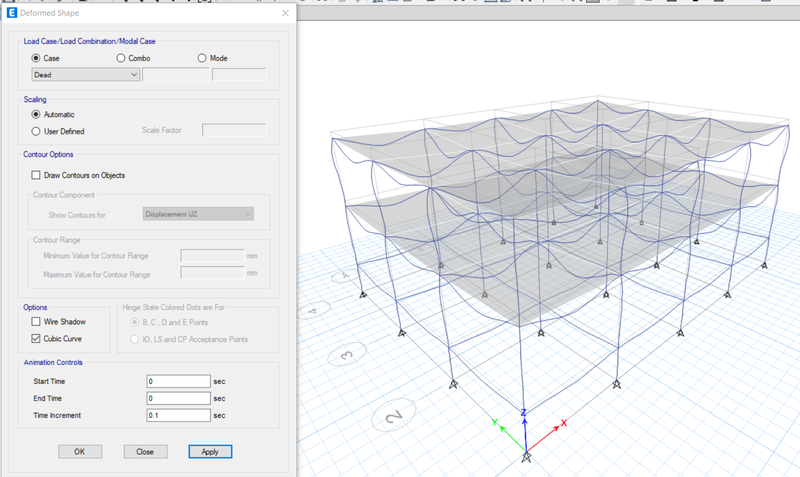Click the Minimum Value for Contour Range field
This screenshot has height=477, width=800.
click(212, 256)
